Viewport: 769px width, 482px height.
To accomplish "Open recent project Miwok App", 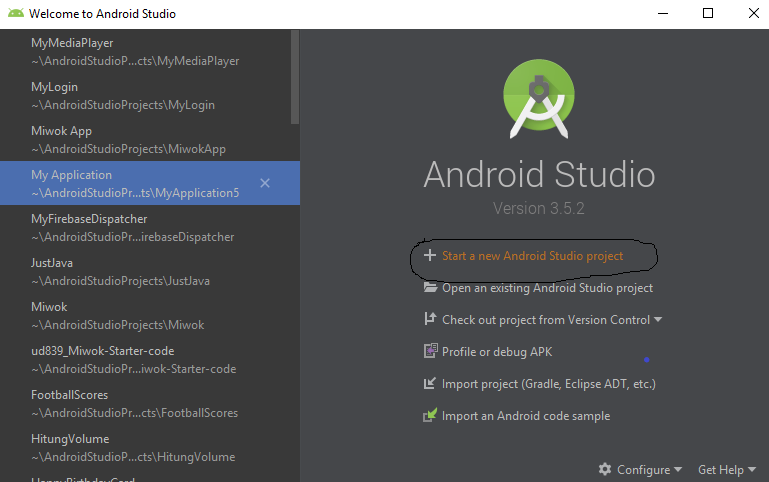I will point(150,139).
